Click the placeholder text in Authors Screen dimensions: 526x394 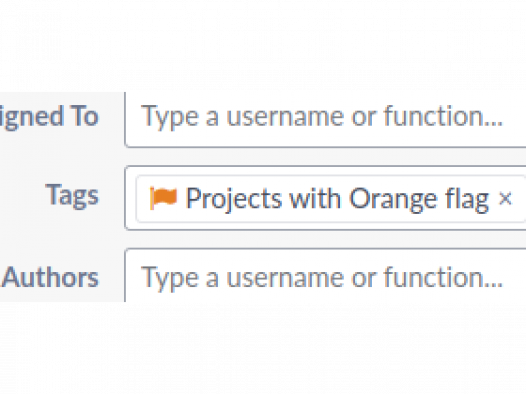(x=322, y=278)
